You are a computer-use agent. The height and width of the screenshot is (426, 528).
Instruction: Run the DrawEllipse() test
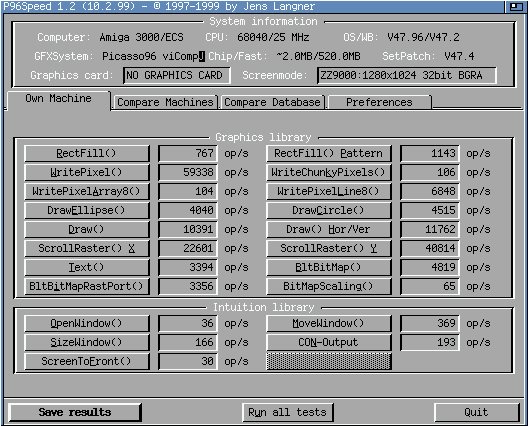pos(87,210)
